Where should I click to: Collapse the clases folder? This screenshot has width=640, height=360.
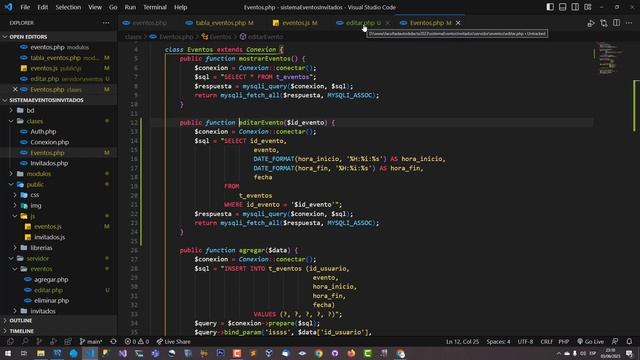[58, 121]
